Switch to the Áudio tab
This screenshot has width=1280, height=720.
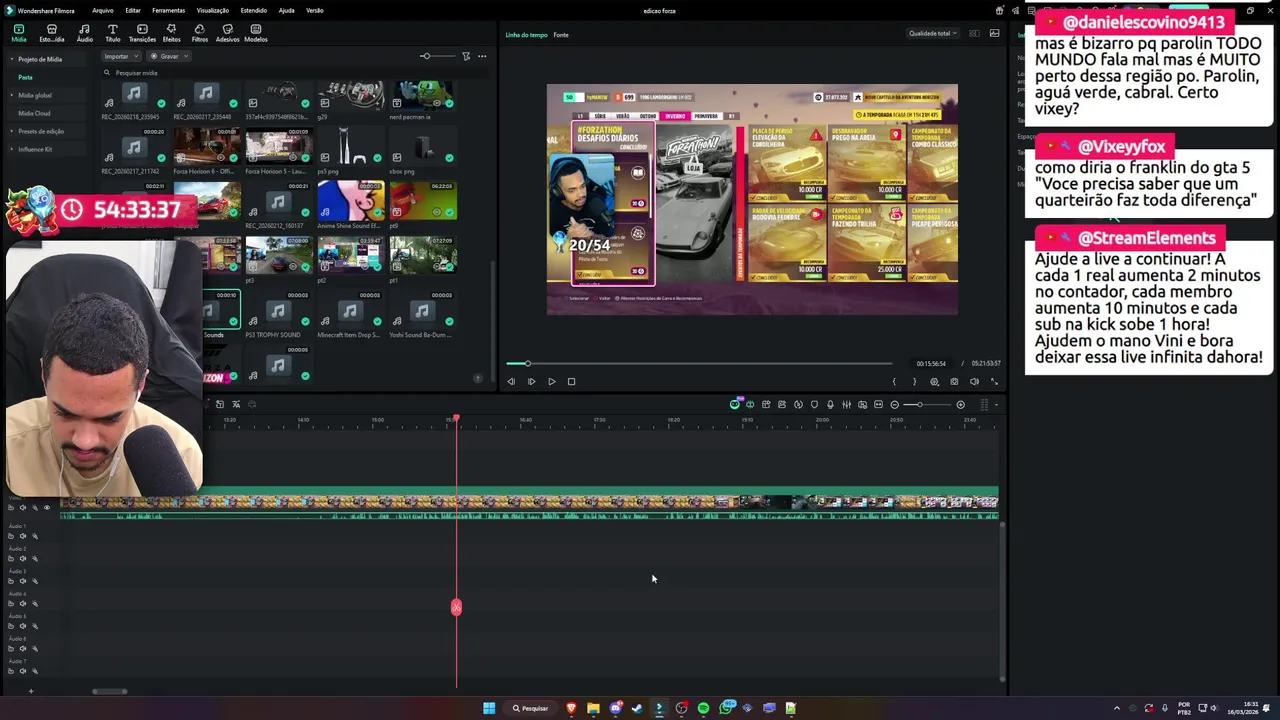coord(85,34)
